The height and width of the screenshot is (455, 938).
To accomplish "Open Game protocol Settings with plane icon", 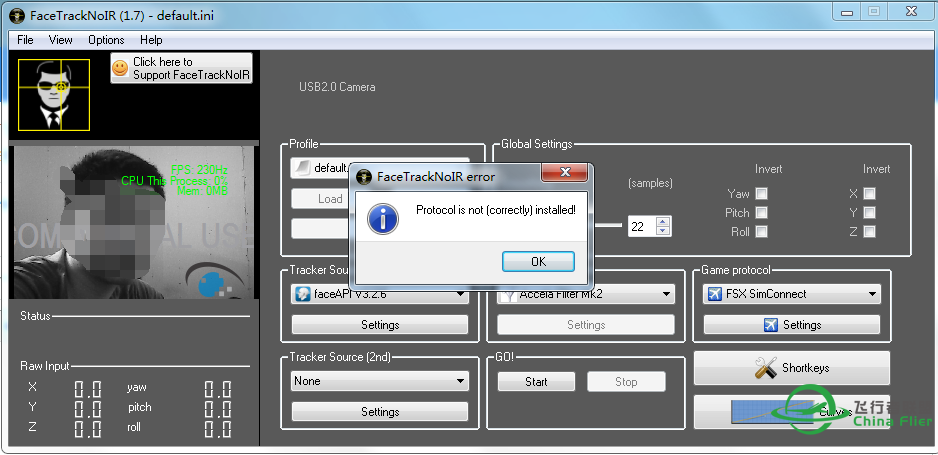I will tap(791, 325).
